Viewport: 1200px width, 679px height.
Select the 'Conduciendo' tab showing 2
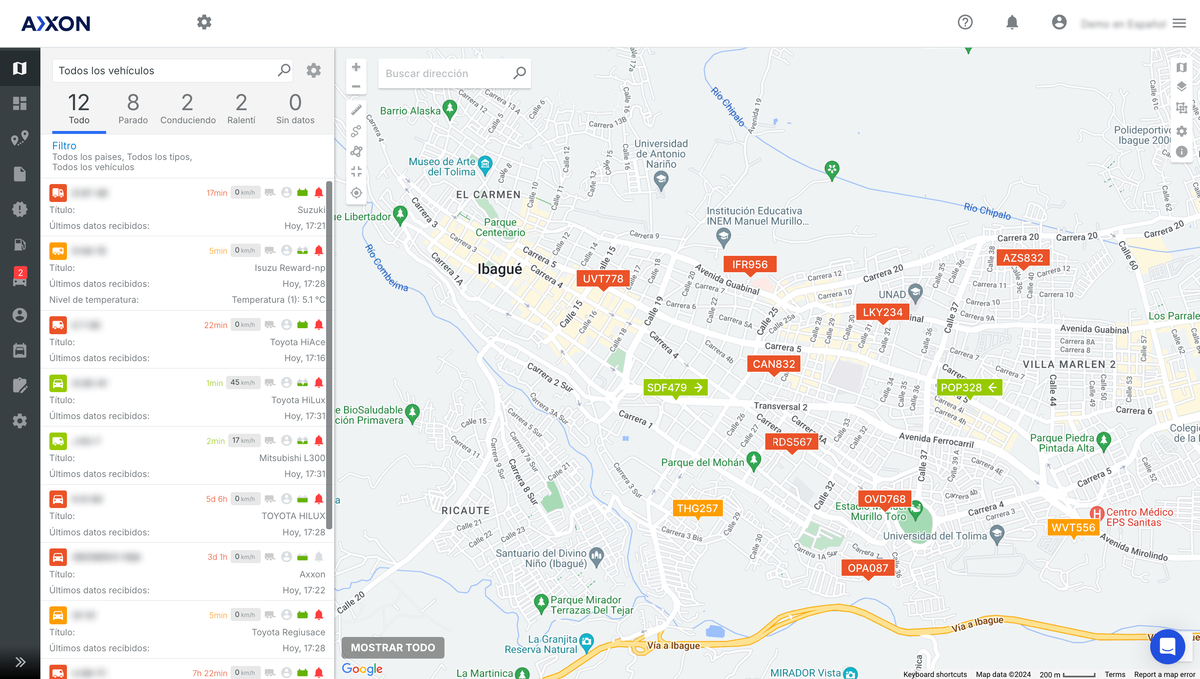tap(187, 109)
